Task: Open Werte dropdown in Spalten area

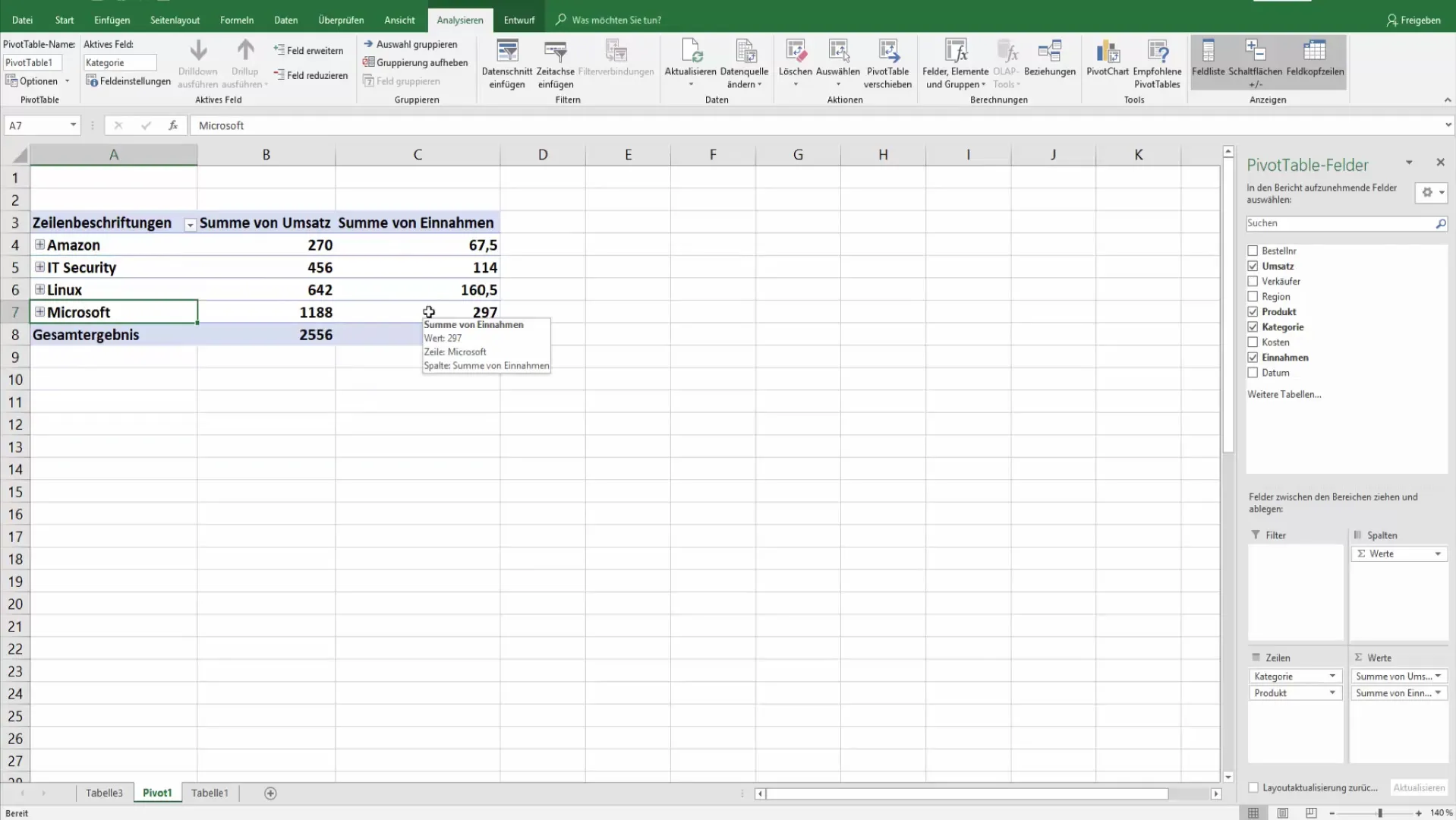Action: [x=1438, y=553]
